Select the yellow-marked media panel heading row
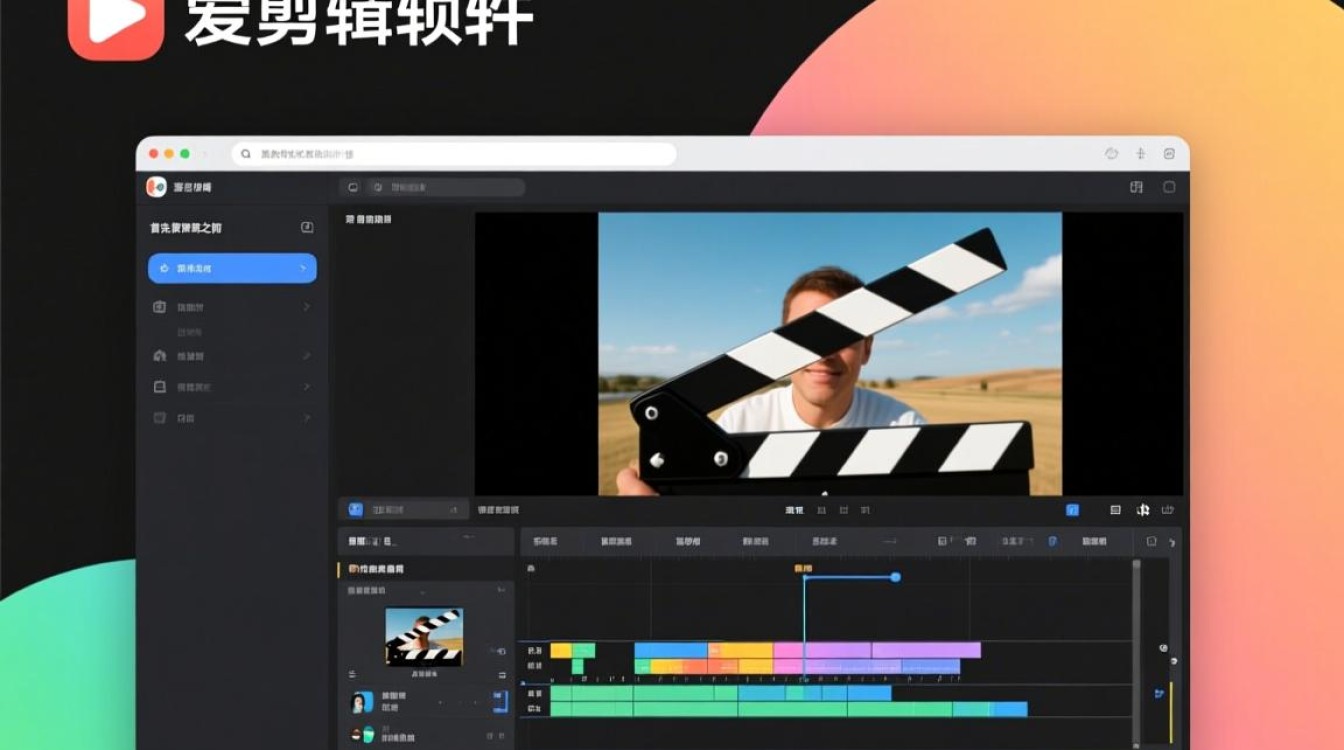The image size is (1344, 750). (x=425, y=569)
